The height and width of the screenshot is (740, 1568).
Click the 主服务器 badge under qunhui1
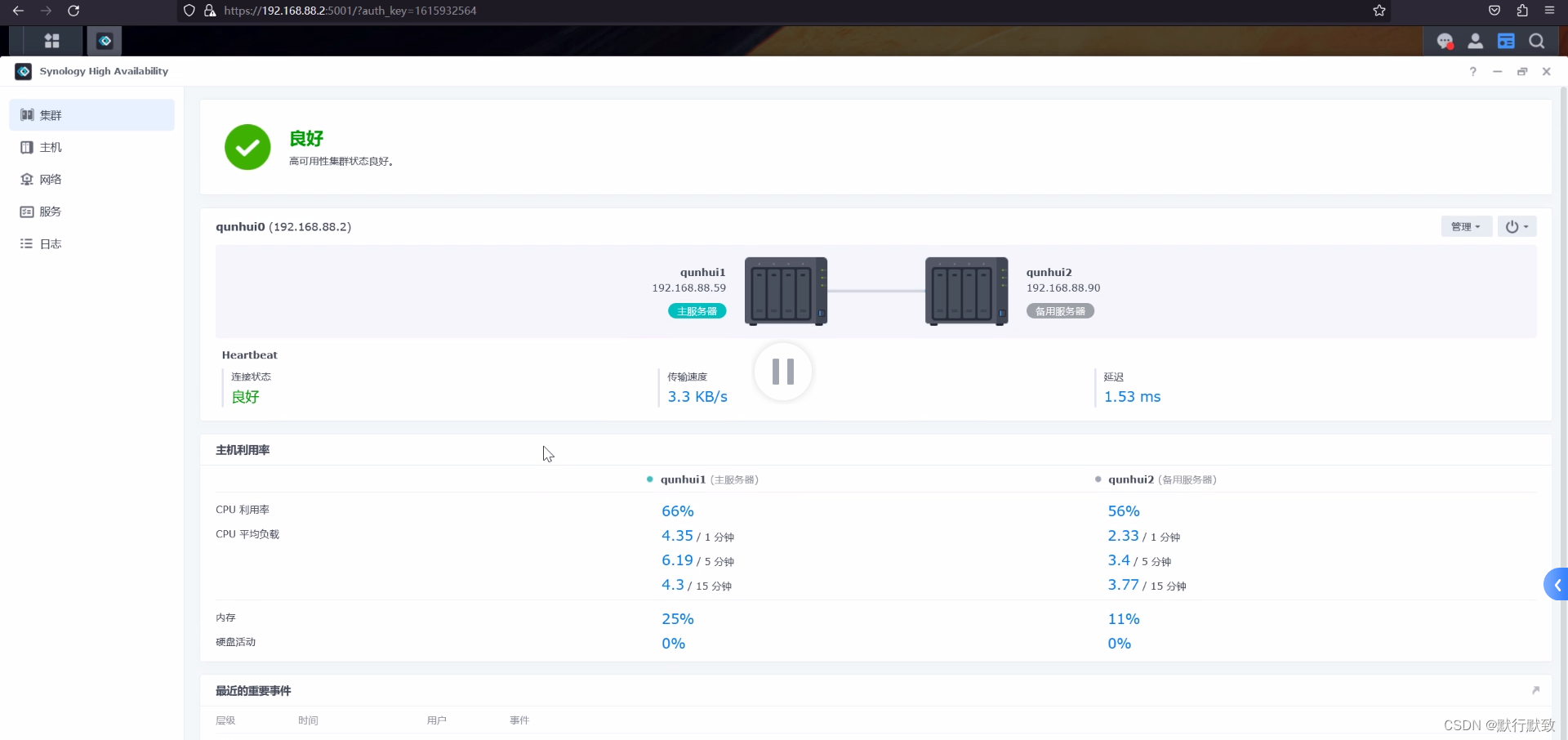click(697, 311)
